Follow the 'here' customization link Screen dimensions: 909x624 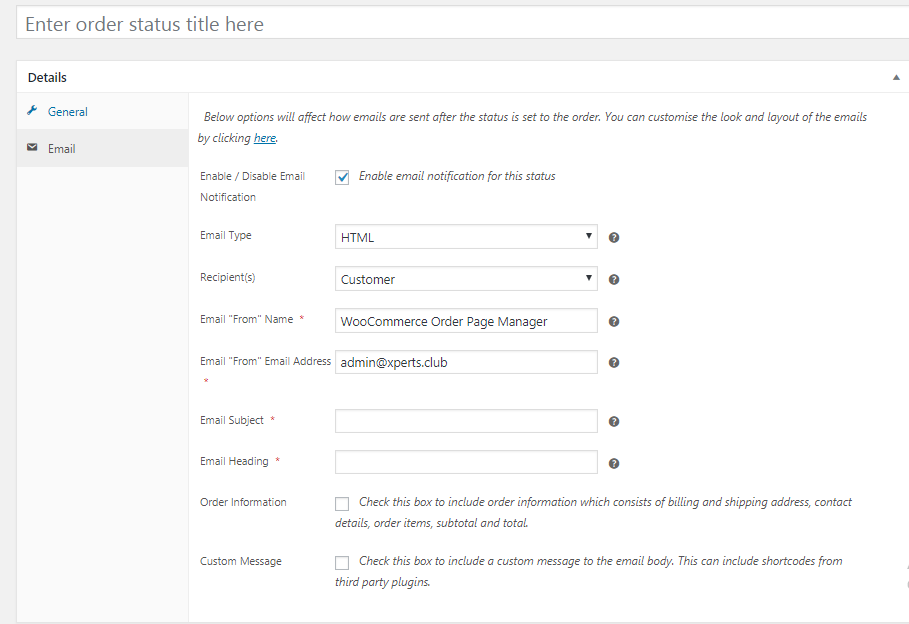coord(264,138)
